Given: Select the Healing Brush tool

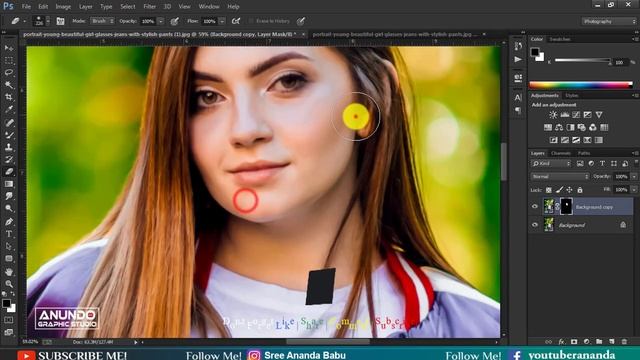Looking at the screenshot, I should click(x=9, y=122).
